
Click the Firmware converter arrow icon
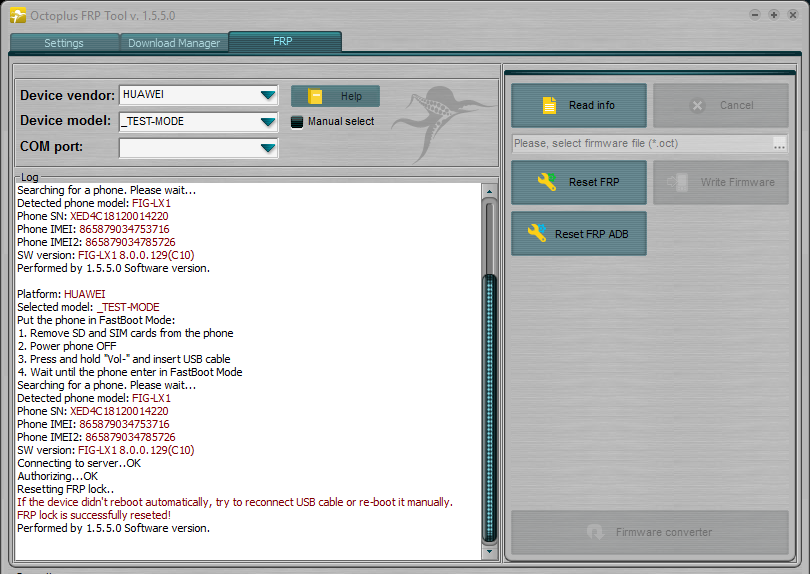[x=596, y=532]
